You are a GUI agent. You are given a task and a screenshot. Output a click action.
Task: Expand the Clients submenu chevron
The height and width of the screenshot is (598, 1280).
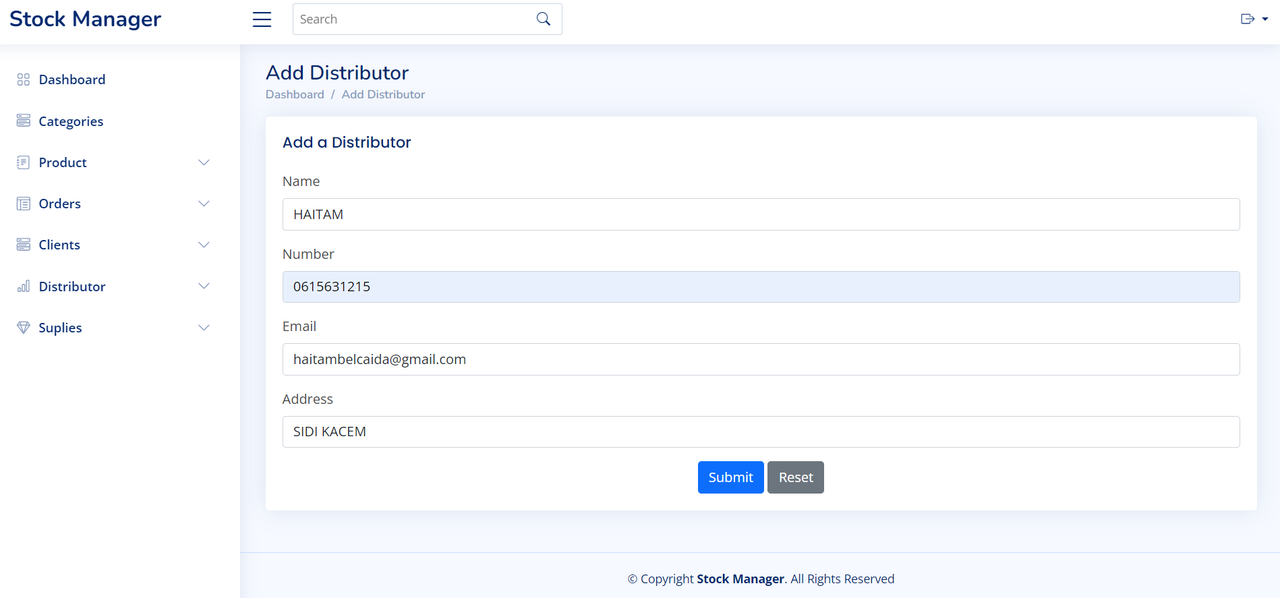point(204,244)
